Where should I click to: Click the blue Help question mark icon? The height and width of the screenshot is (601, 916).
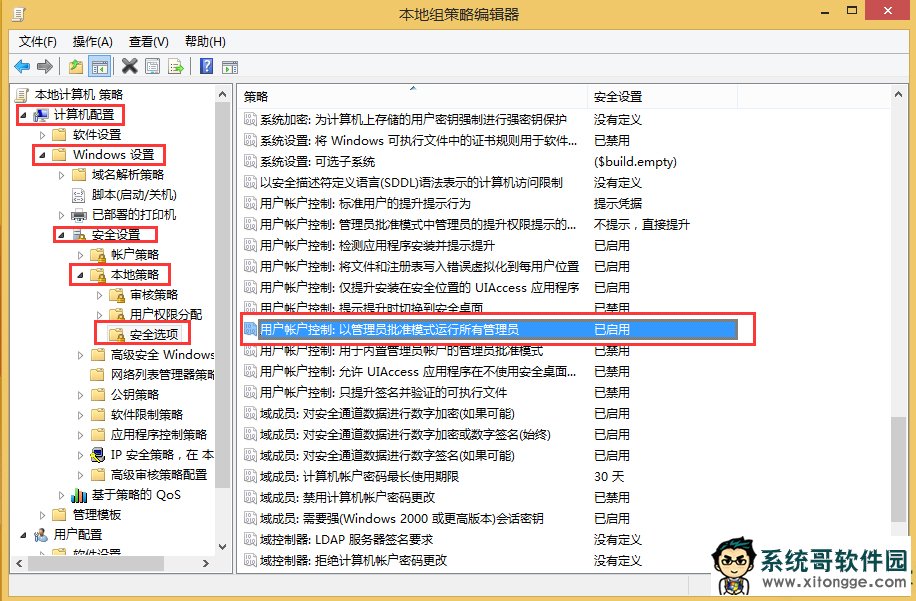tap(206, 67)
